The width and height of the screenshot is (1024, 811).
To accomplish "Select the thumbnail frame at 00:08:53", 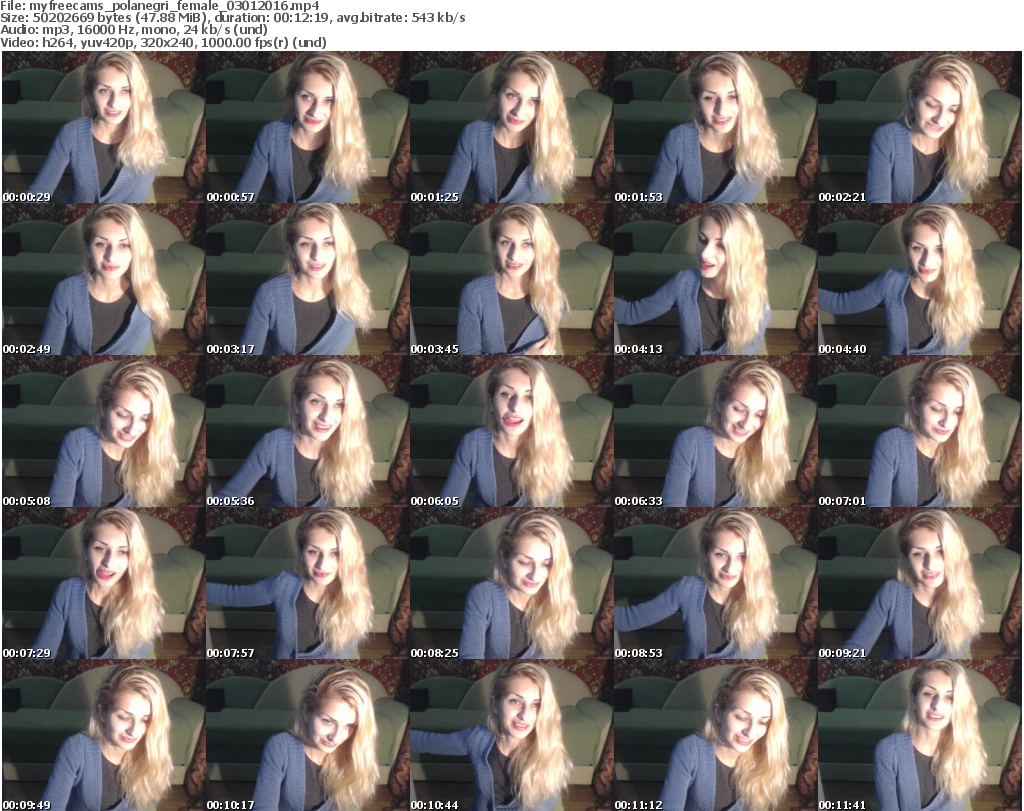I will click(x=714, y=584).
